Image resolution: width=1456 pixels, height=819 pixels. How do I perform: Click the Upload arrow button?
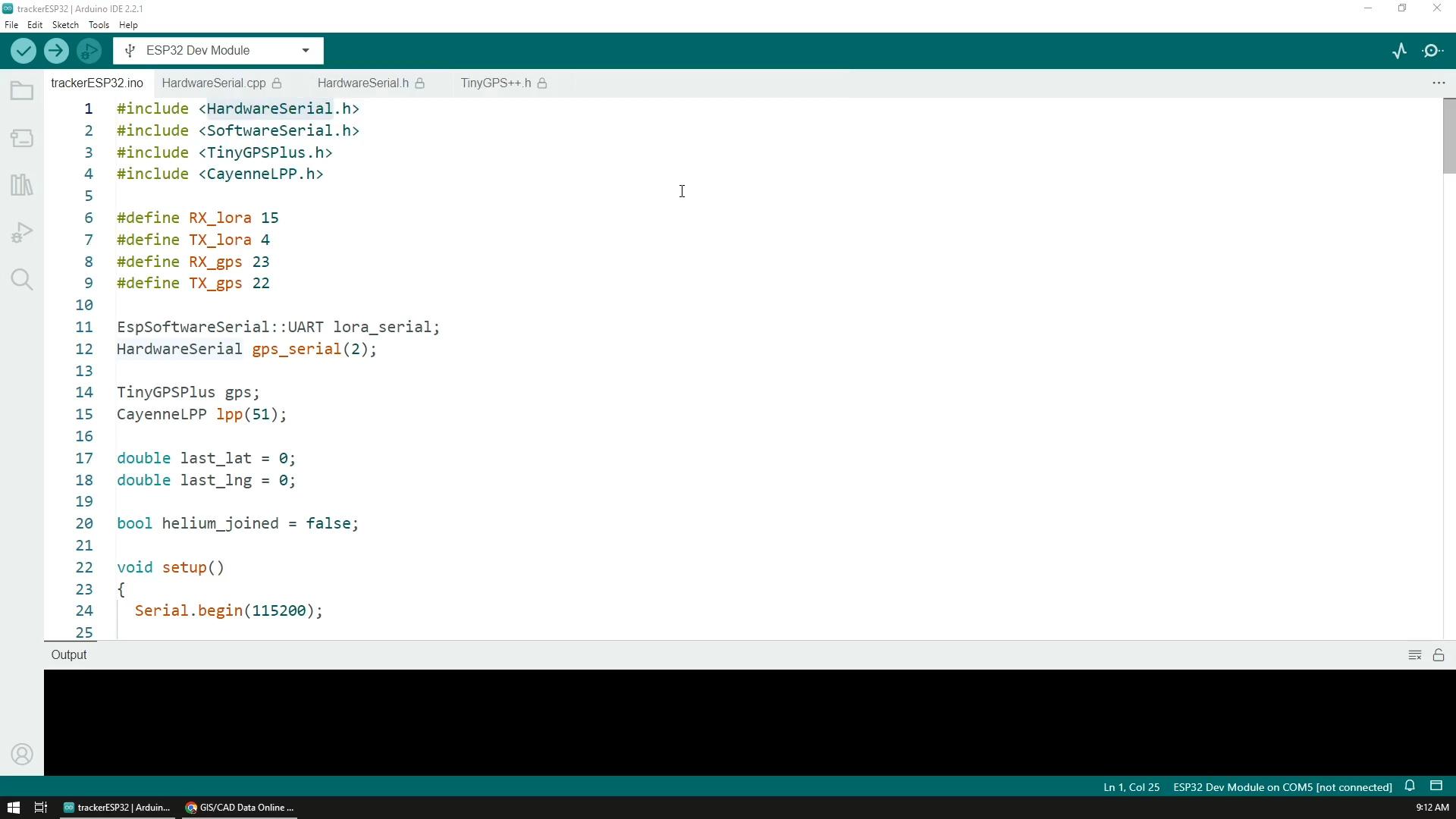56,51
